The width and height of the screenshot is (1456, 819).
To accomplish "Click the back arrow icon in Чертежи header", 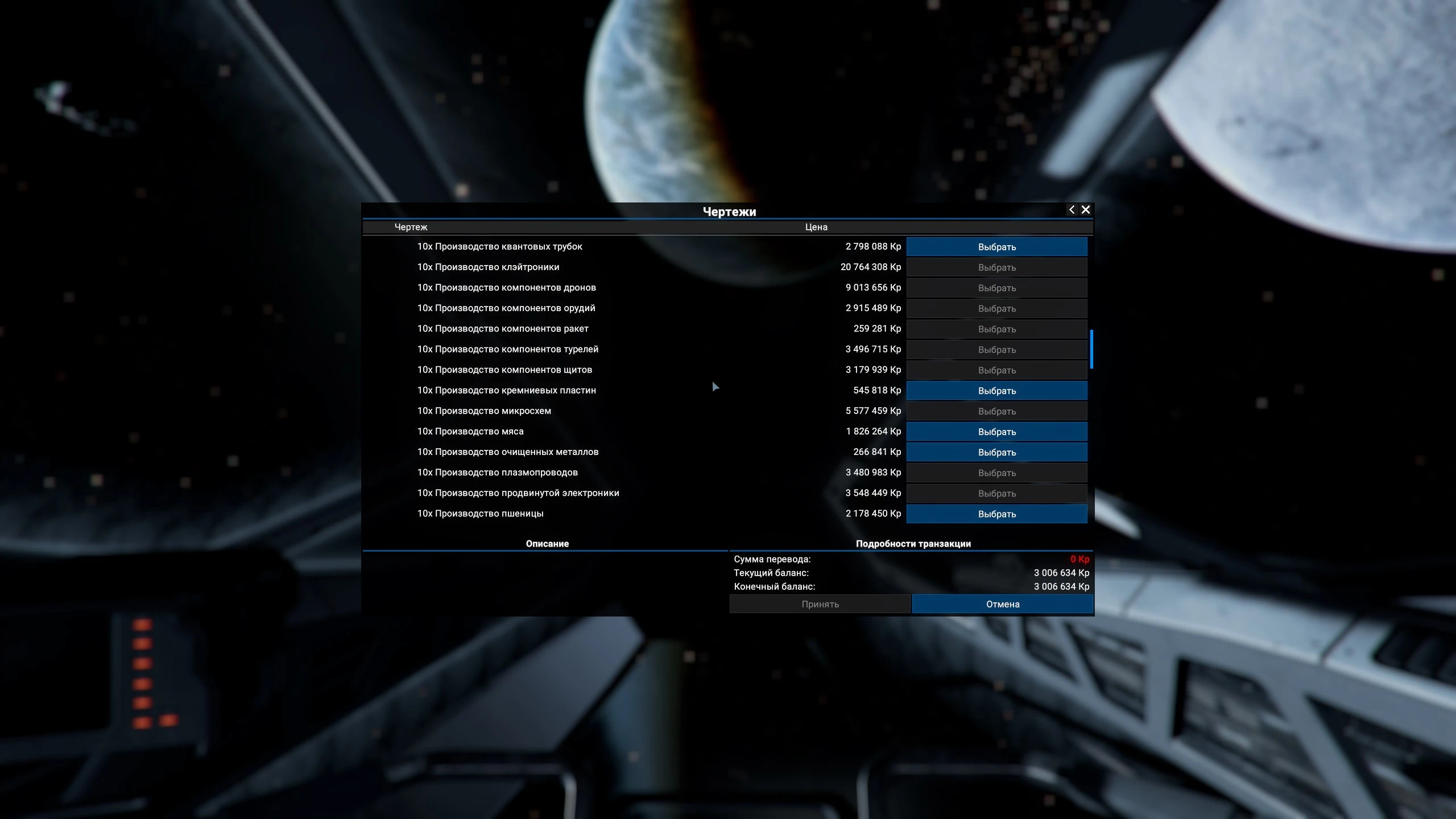I will click(x=1072, y=210).
